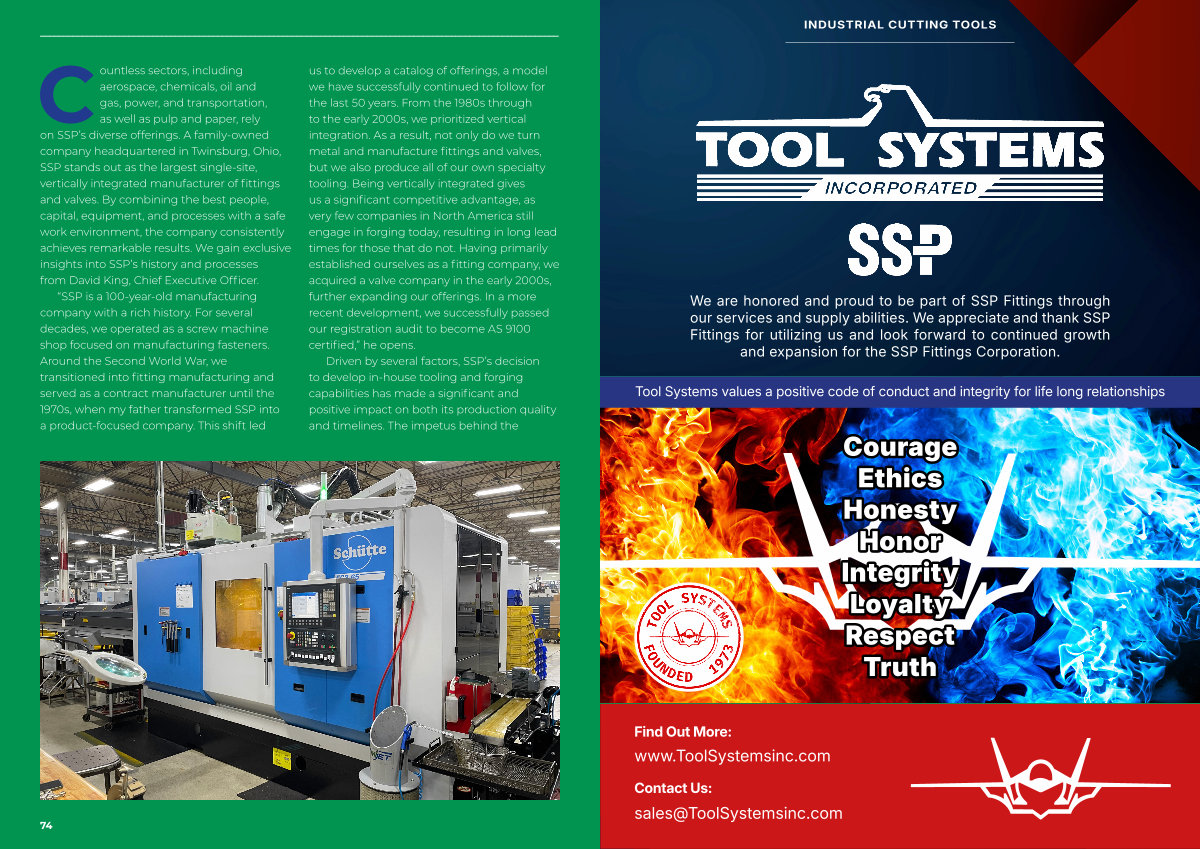This screenshot has width=1200, height=849.
Task: Click the INDUSTRIAL CUTTING TOOLS header
Action: tap(900, 25)
